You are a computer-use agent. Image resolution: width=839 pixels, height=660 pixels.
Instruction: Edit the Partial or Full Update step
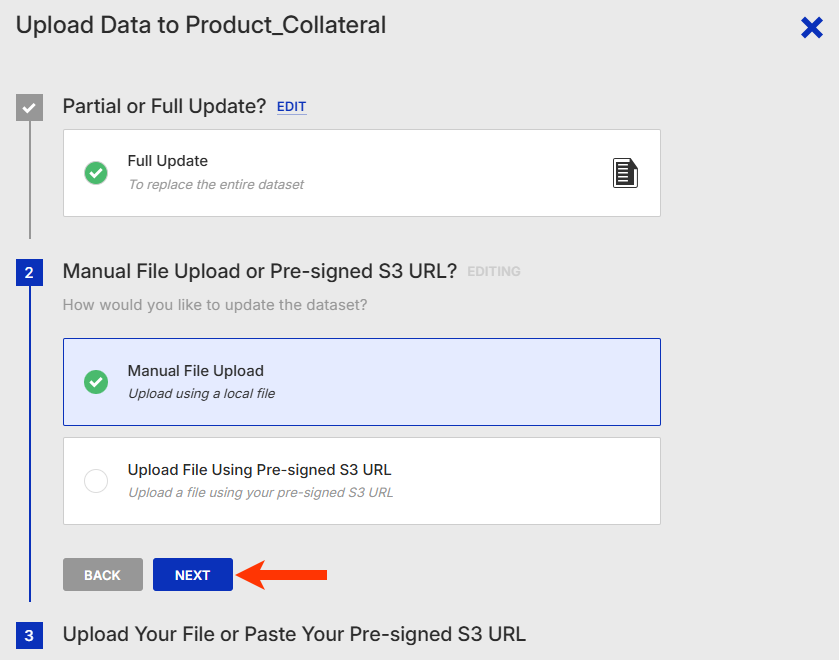[291, 107]
